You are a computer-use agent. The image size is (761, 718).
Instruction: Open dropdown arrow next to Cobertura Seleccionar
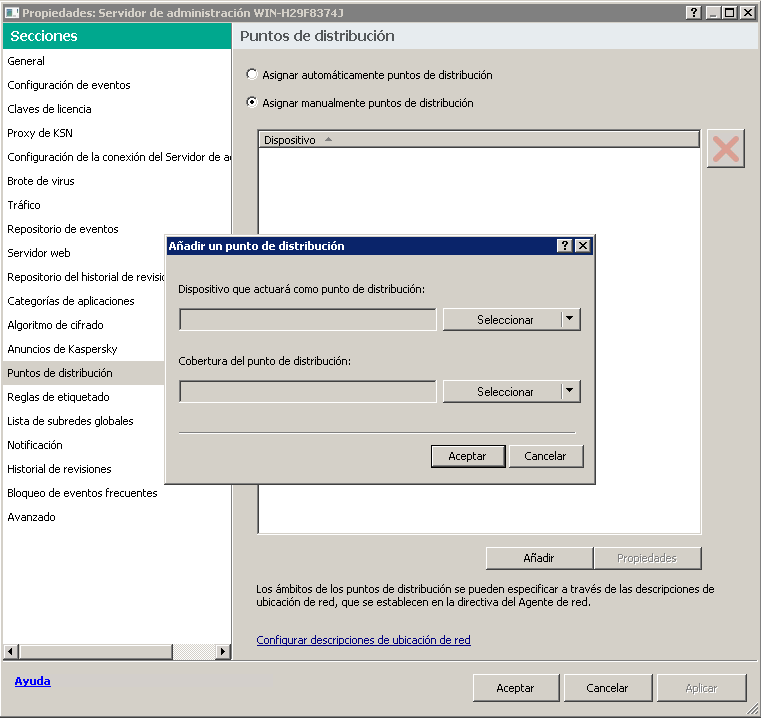tap(570, 391)
